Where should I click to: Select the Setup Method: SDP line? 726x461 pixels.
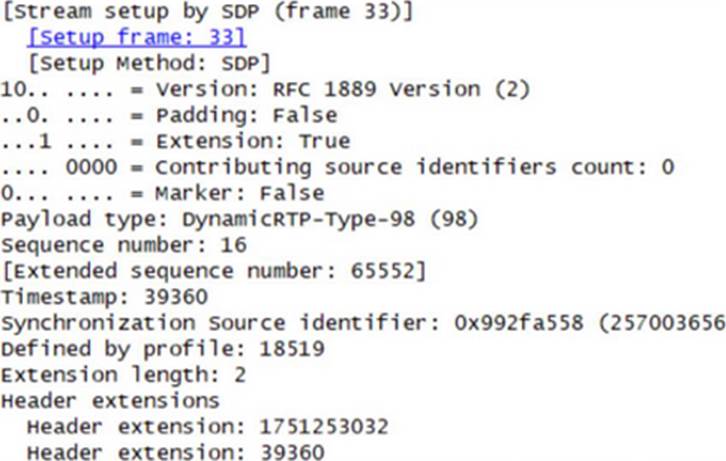pos(149,63)
